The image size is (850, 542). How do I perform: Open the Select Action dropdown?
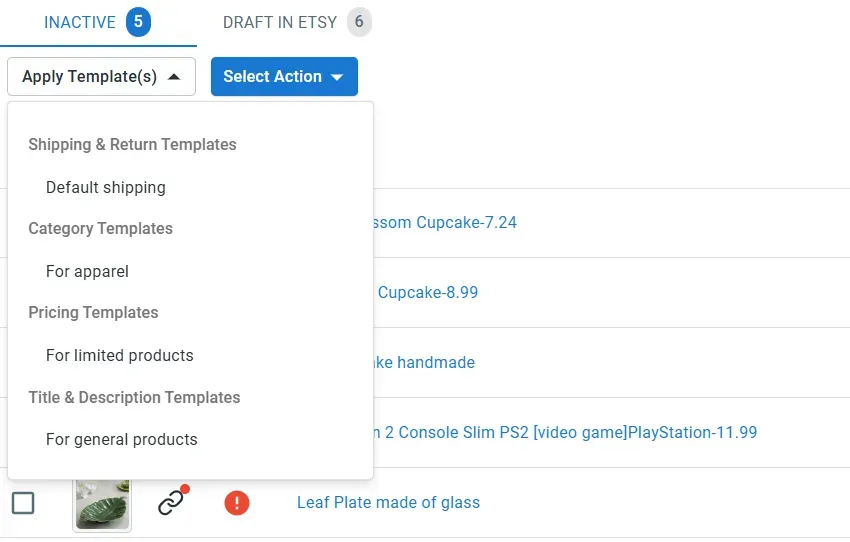pos(284,76)
